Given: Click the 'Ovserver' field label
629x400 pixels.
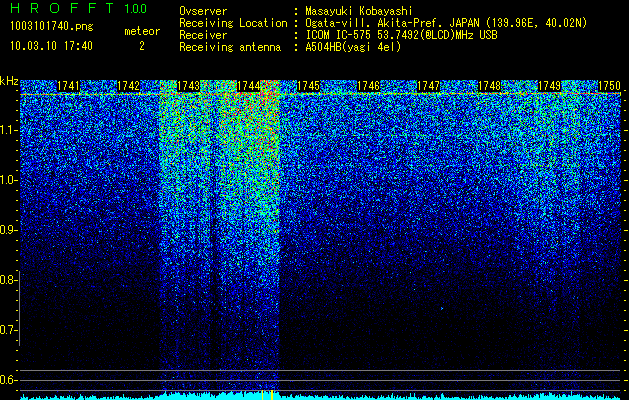Looking at the screenshot, I should click(x=203, y=11).
